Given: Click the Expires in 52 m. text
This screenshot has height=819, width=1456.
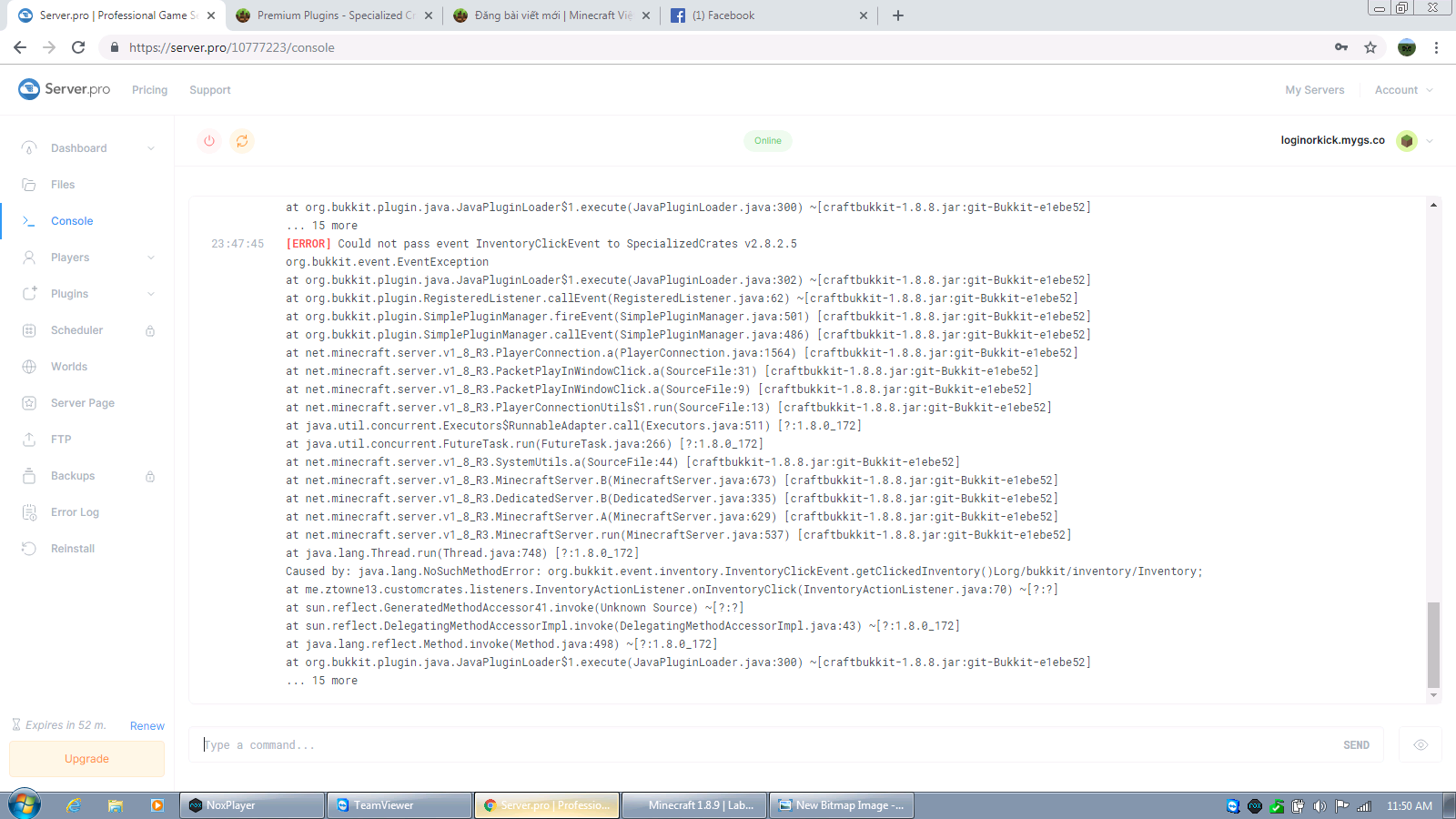Looking at the screenshot, I should coord(66,725).
